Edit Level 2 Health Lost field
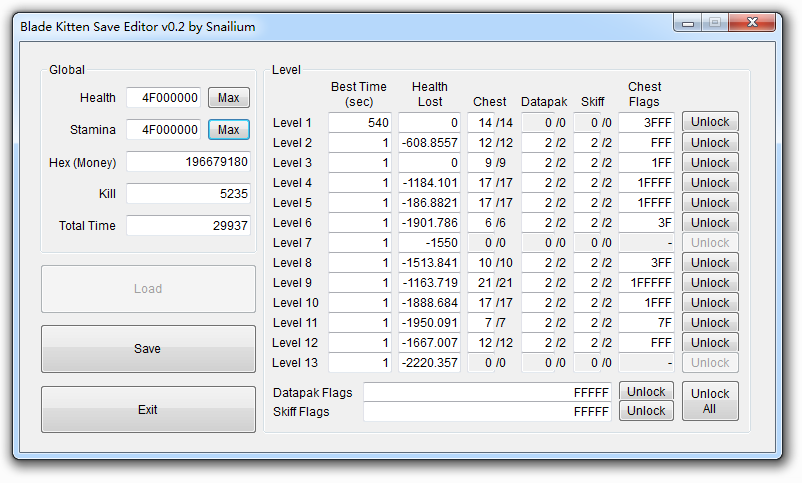The width and height of the screenshot is (802, 483). click(x=430, y=143)
